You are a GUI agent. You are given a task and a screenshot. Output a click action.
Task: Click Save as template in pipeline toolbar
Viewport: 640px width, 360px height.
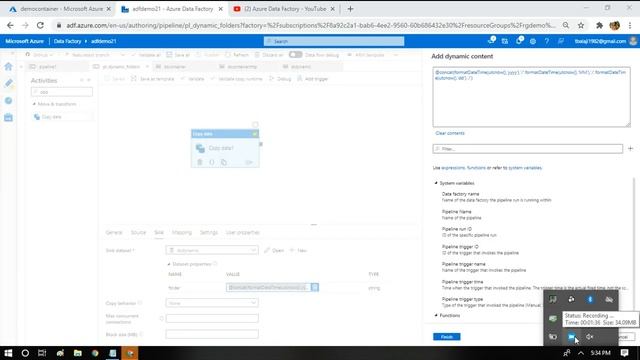point(153,79)
